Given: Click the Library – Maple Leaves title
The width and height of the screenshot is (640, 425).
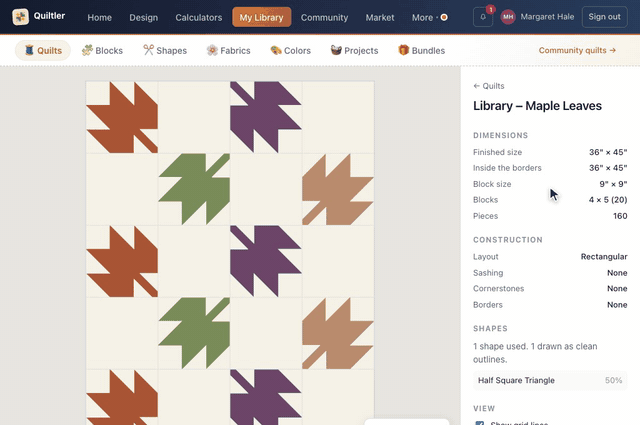Looking at the screenshot, I should pyautogui.click(x=537, y=106).
